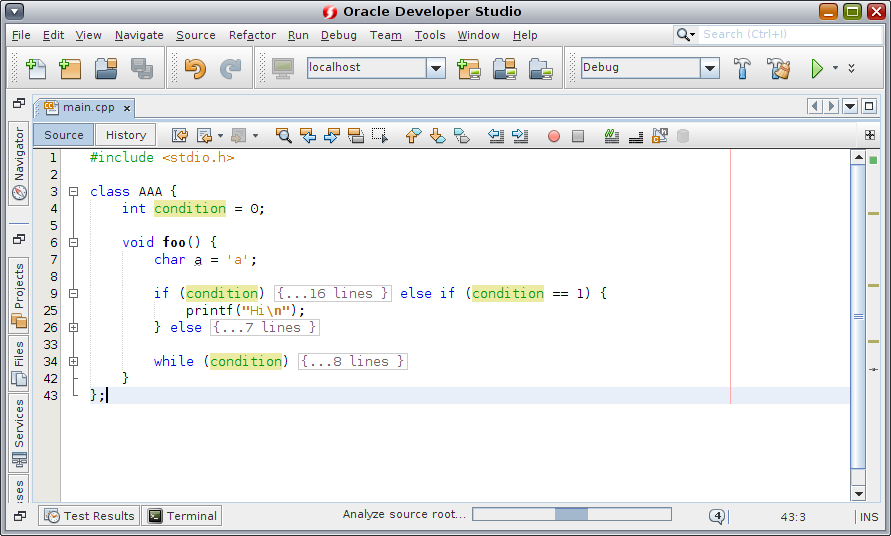Open the notifications icon showing 4
Image resolution: width=891 pixels, height=536 pixels.
pos(717,516)
